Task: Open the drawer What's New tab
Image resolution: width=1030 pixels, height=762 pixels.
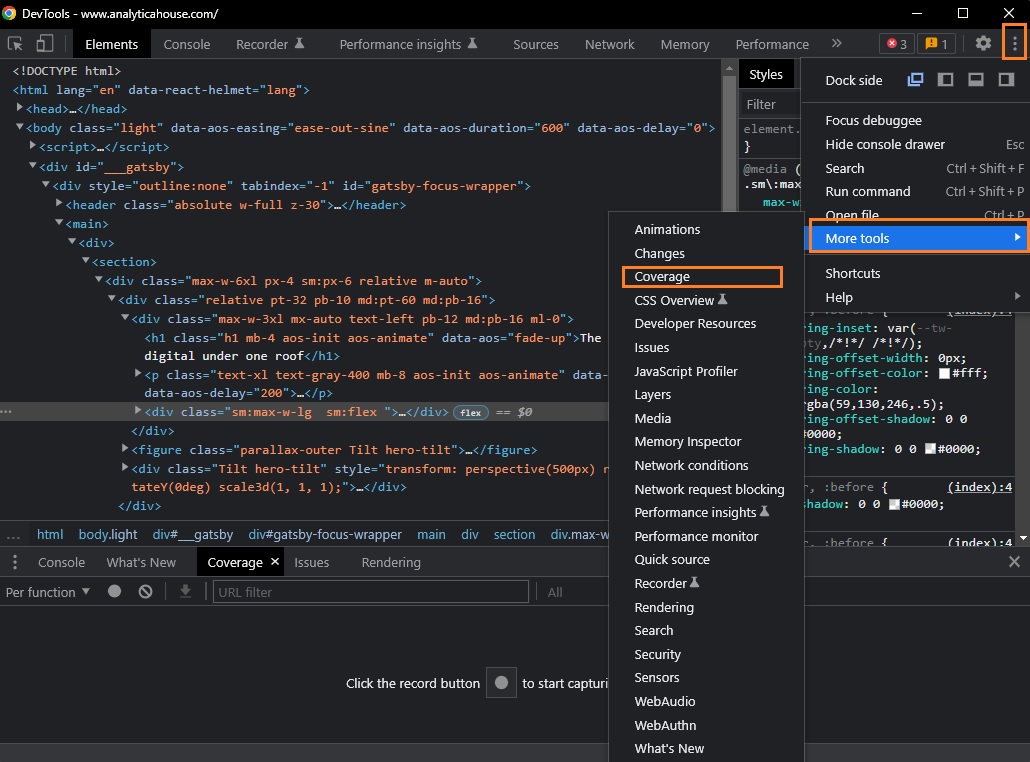Action: (x=141, y=562)
